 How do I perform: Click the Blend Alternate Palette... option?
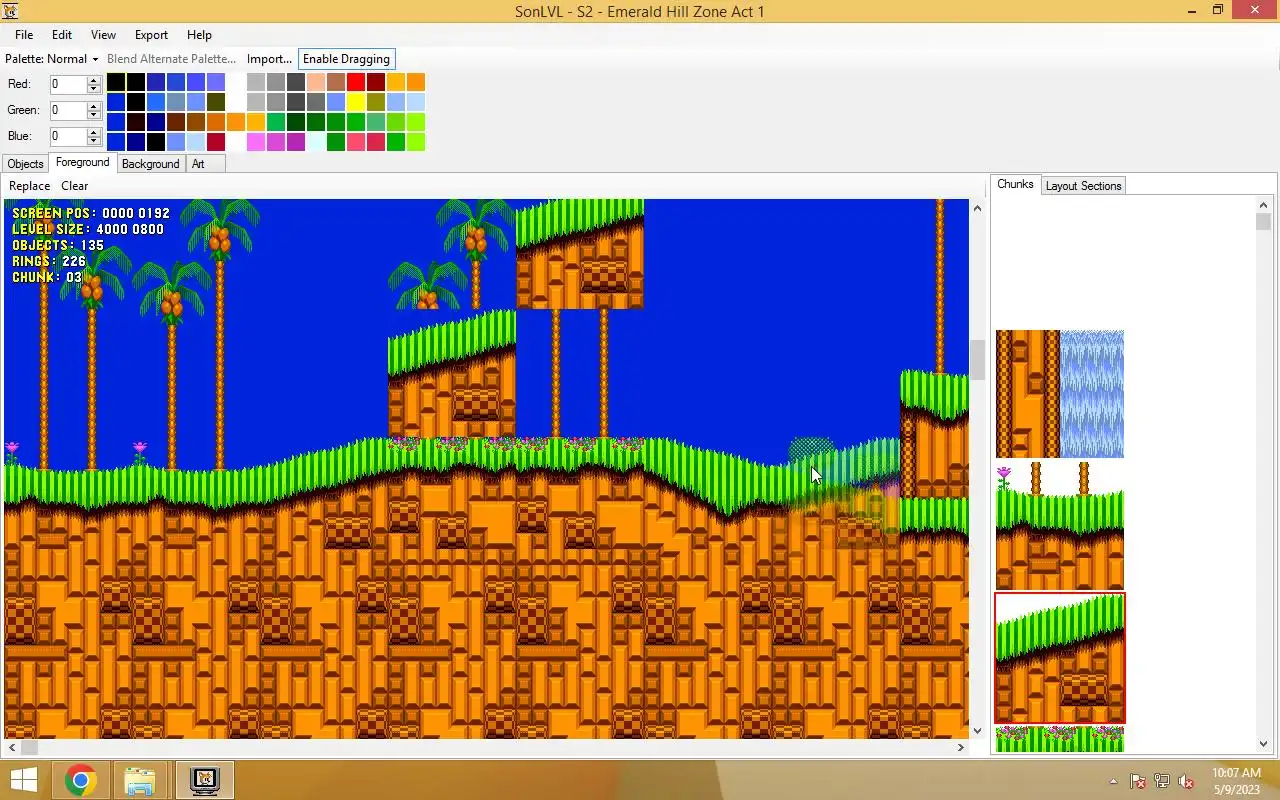(171, 59)
